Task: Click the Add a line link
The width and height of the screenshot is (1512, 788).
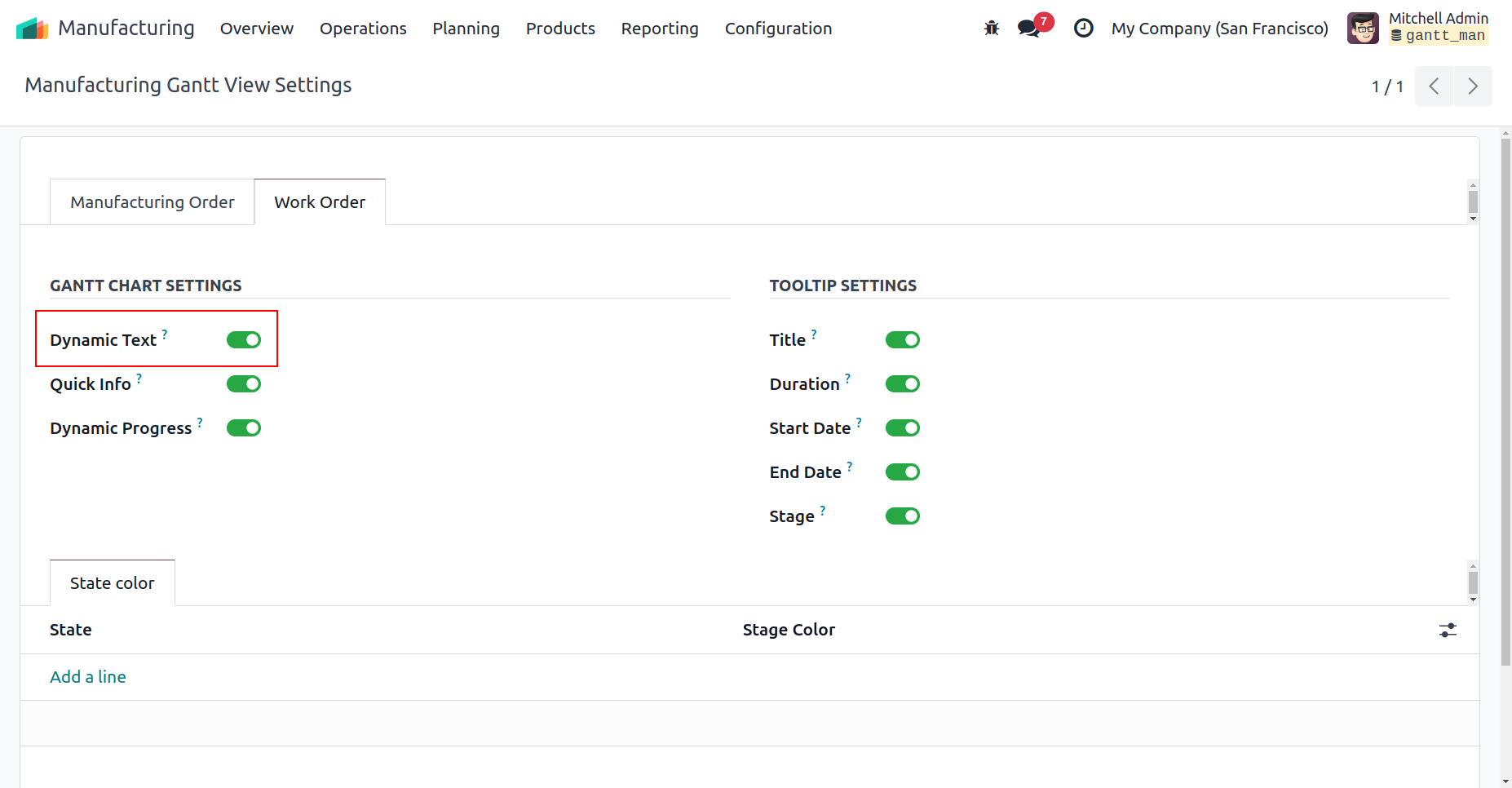Action: tap(88, 677)
